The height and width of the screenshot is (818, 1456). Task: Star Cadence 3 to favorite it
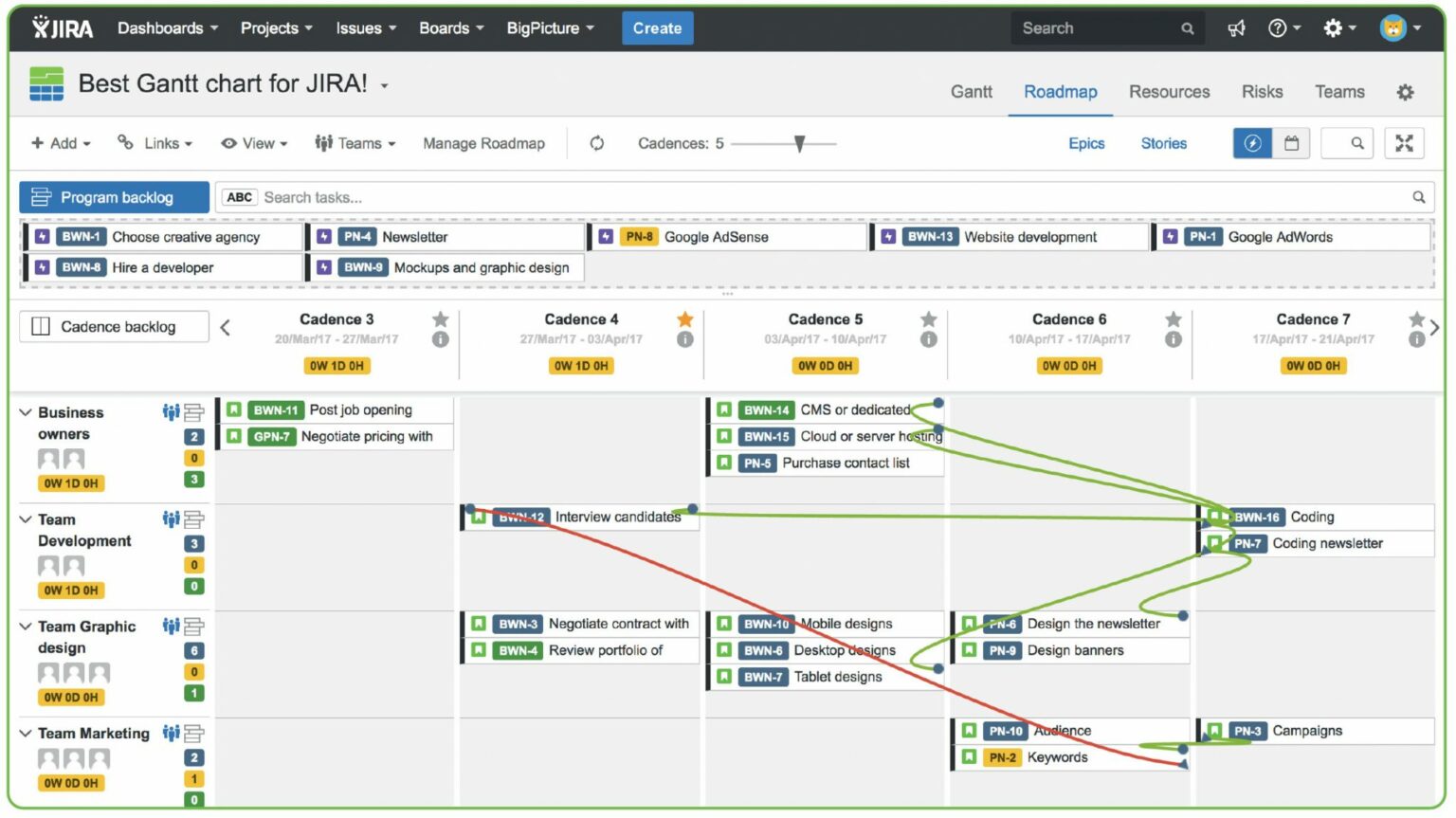point(440,319)
